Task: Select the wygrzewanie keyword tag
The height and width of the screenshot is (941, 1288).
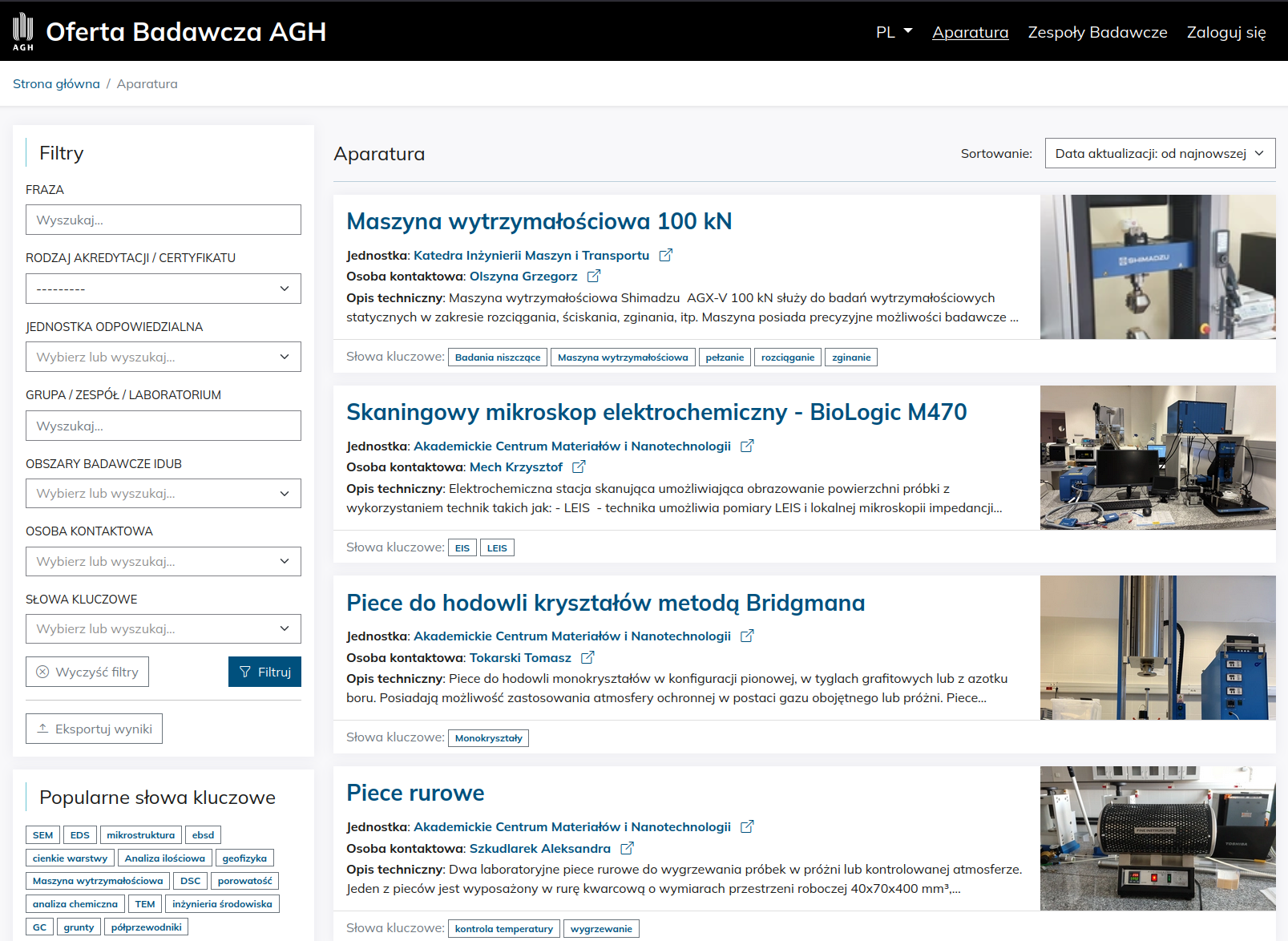Action: [601, 929]
